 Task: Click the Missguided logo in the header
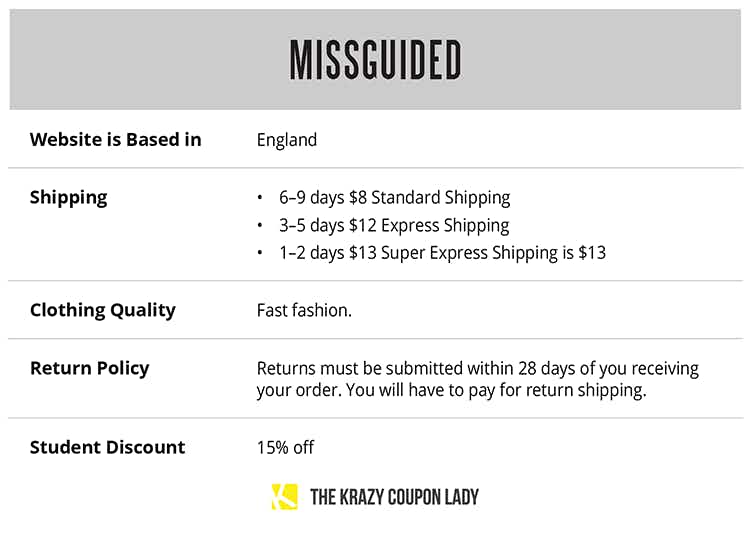point(375,60)
